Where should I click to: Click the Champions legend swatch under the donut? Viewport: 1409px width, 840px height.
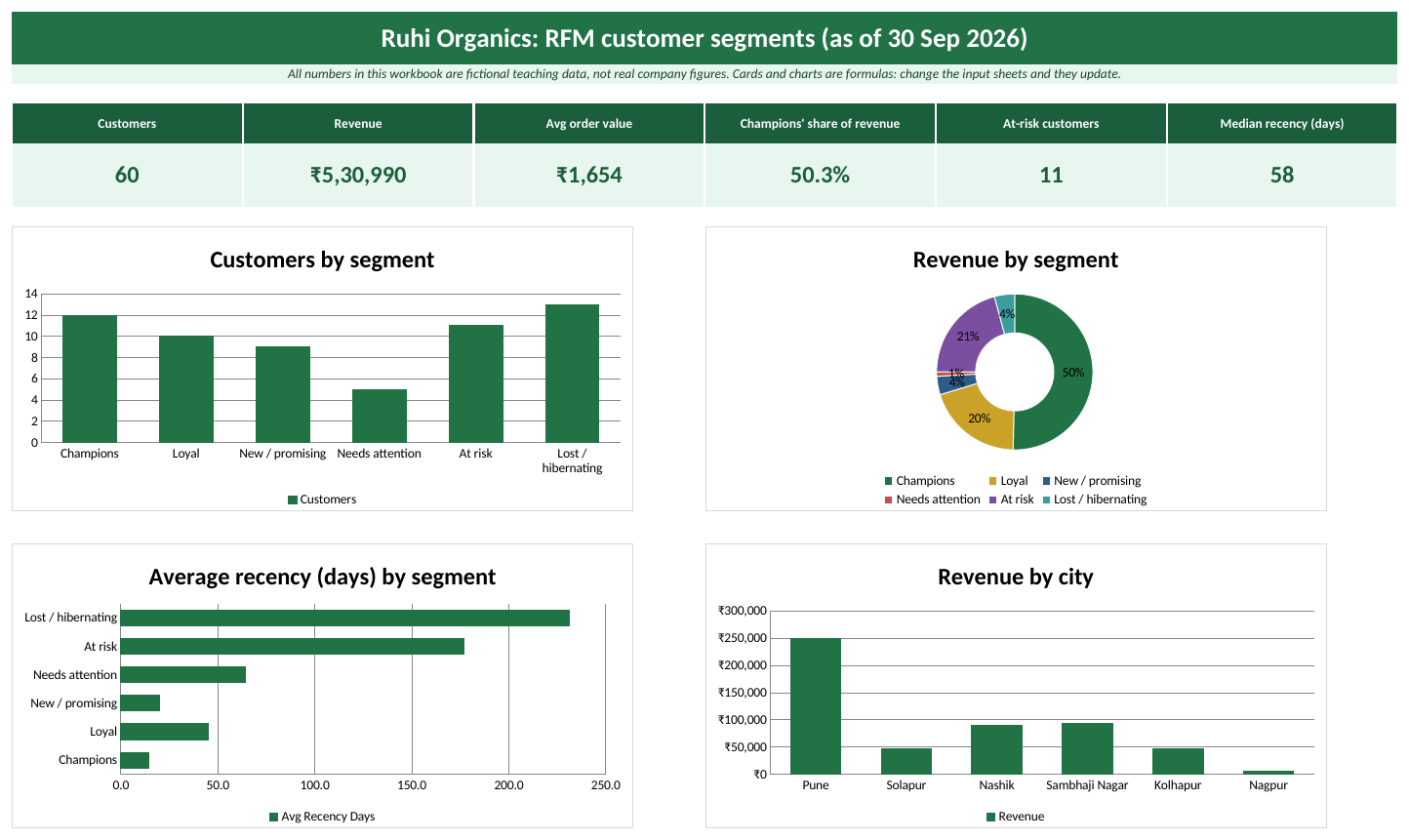click(x=889, y=481)
